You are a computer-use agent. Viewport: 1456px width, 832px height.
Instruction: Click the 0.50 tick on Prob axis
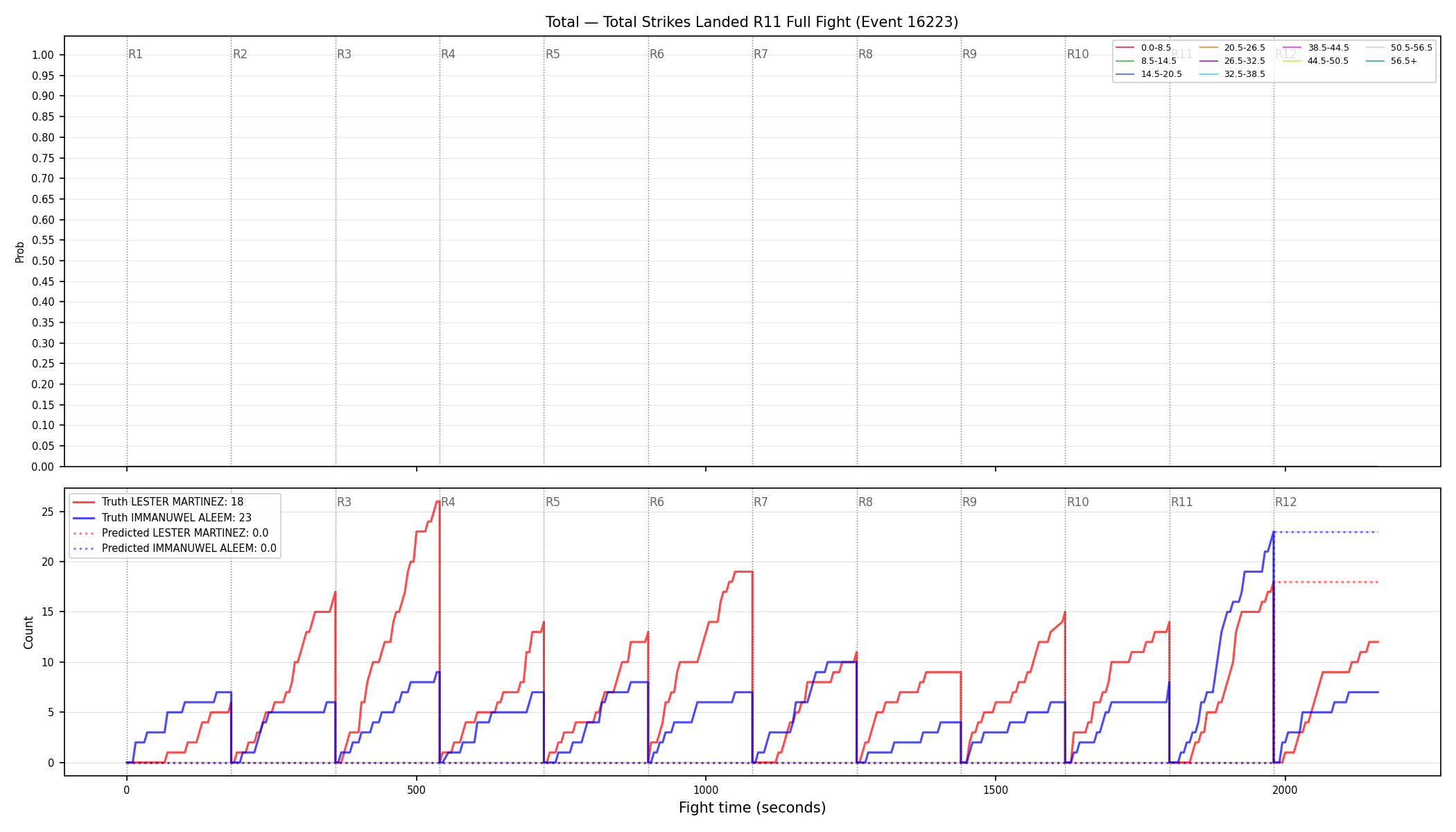tap(43, 261)
